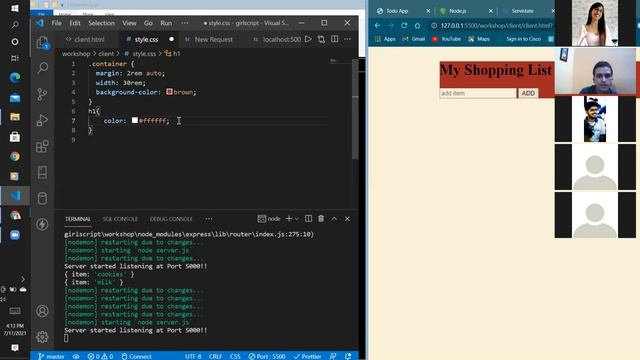Open the Run menu
Screen dimensions: 640x360
166,23
